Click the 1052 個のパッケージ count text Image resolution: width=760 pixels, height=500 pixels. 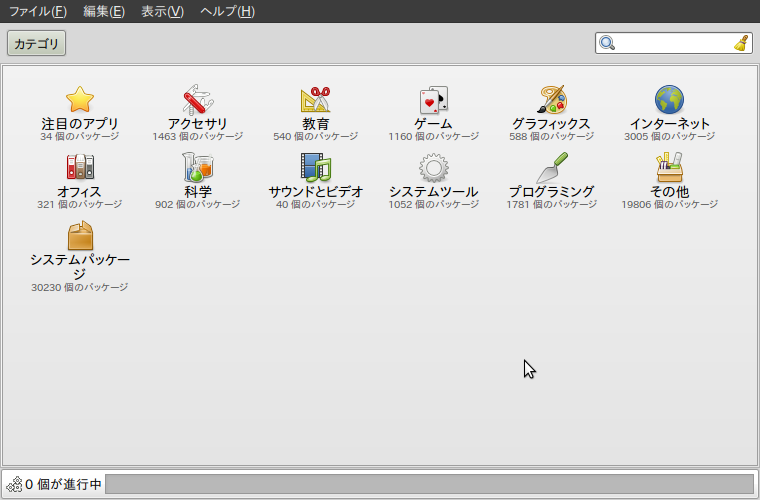(x=434, y=204)
